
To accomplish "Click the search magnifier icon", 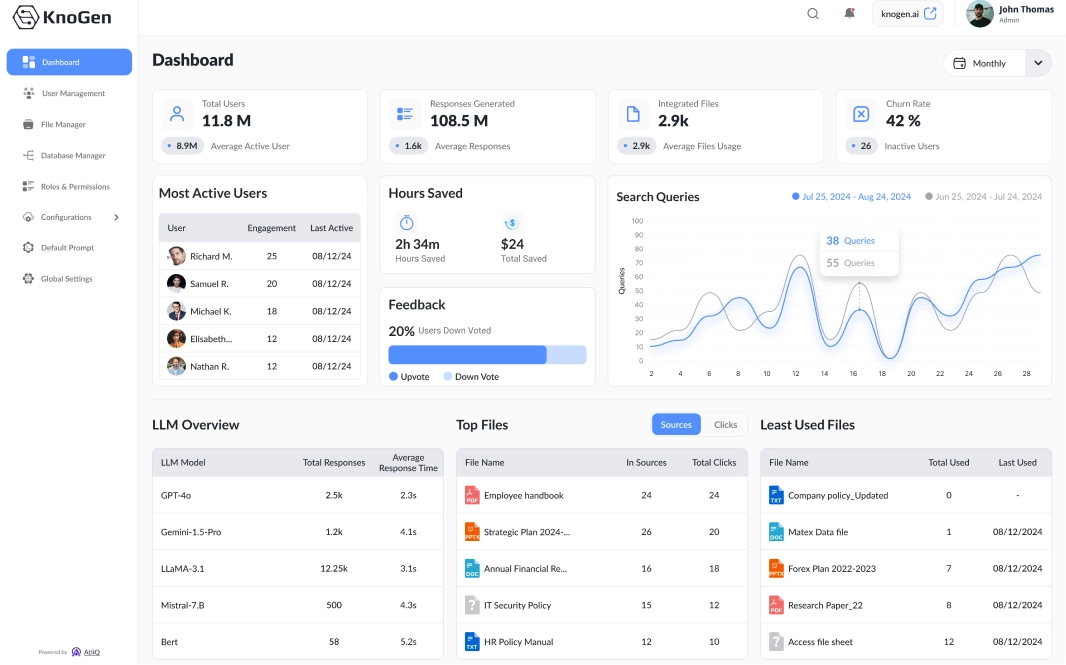I will 813,14.
